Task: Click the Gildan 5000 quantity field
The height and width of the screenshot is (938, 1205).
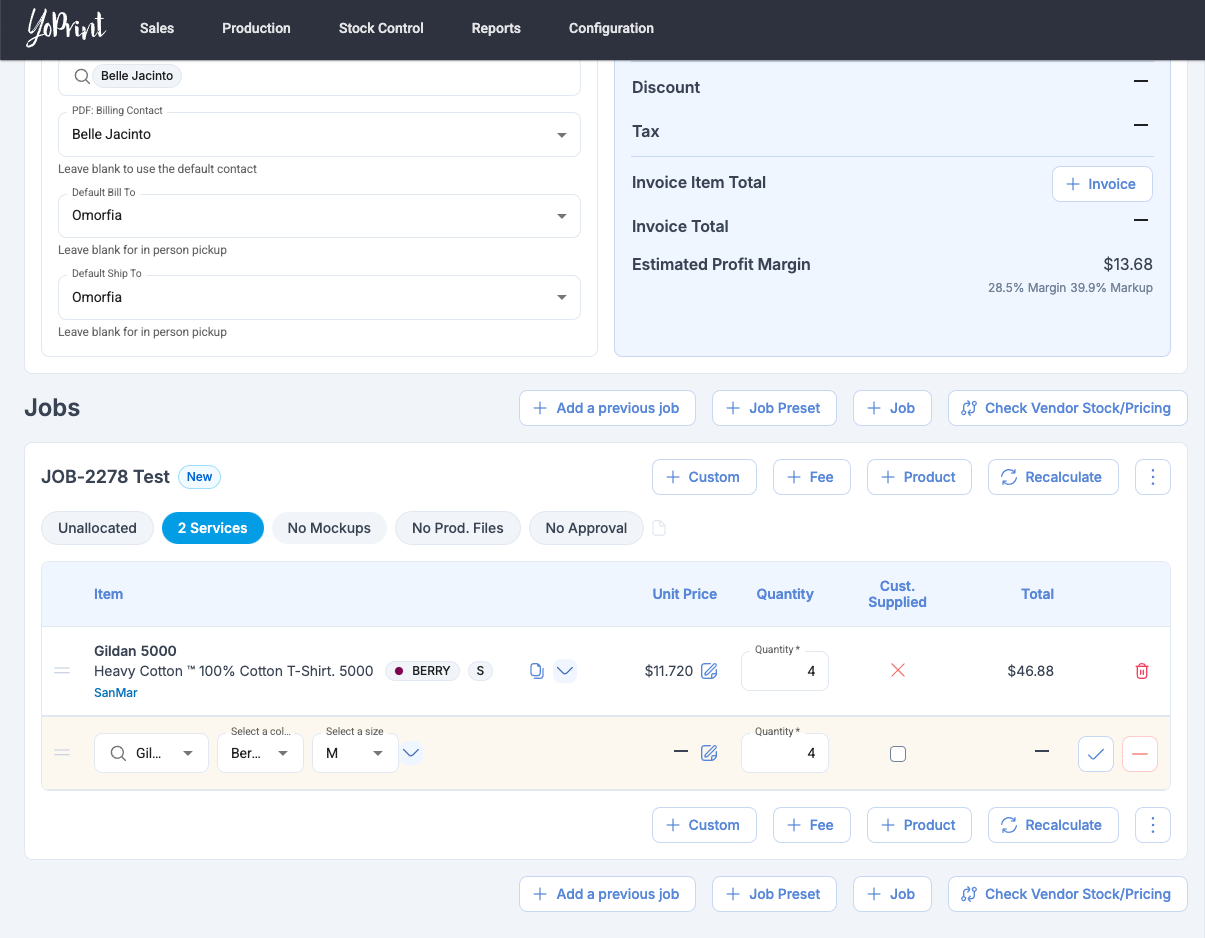Action: pyautogui.click(x=785, y=671)
